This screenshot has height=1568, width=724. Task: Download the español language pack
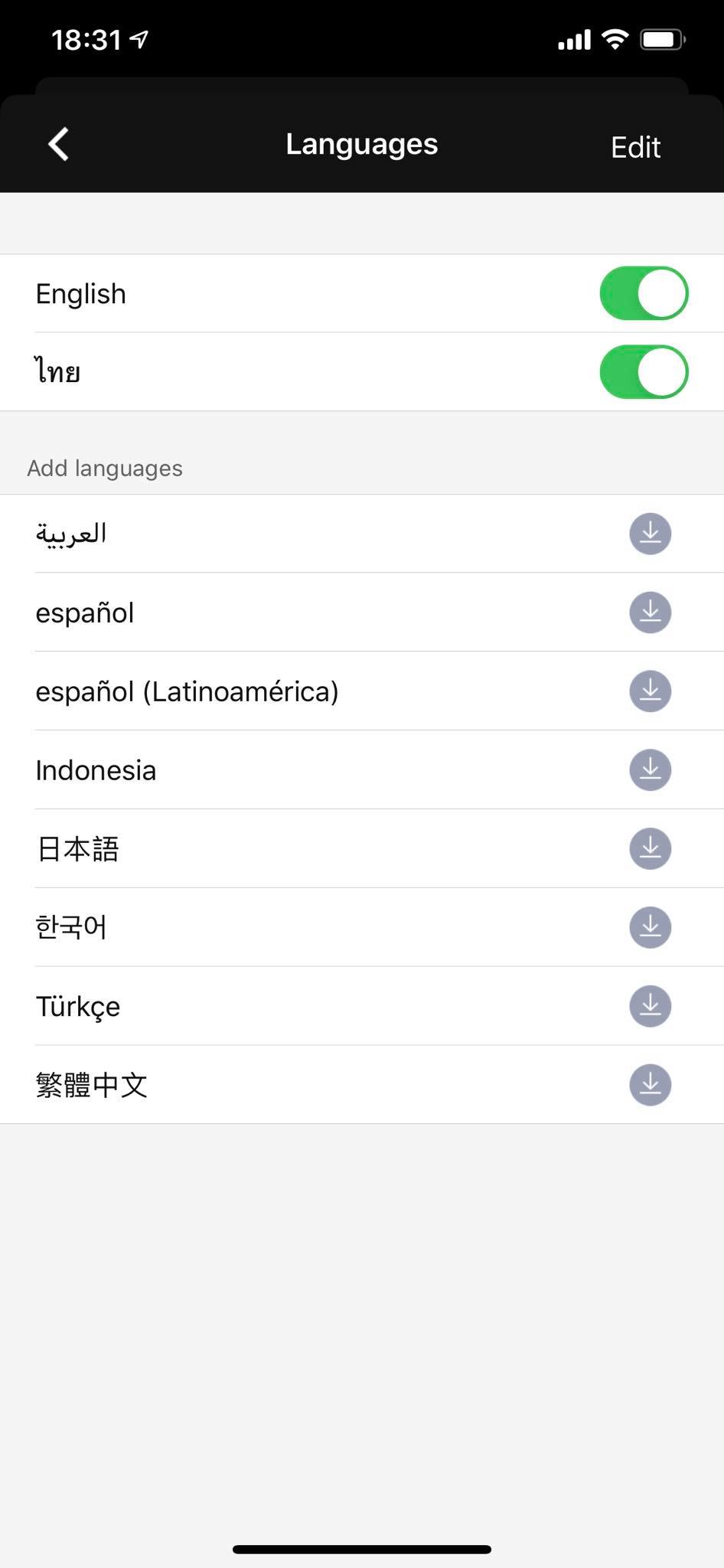(x=650, y=612)
